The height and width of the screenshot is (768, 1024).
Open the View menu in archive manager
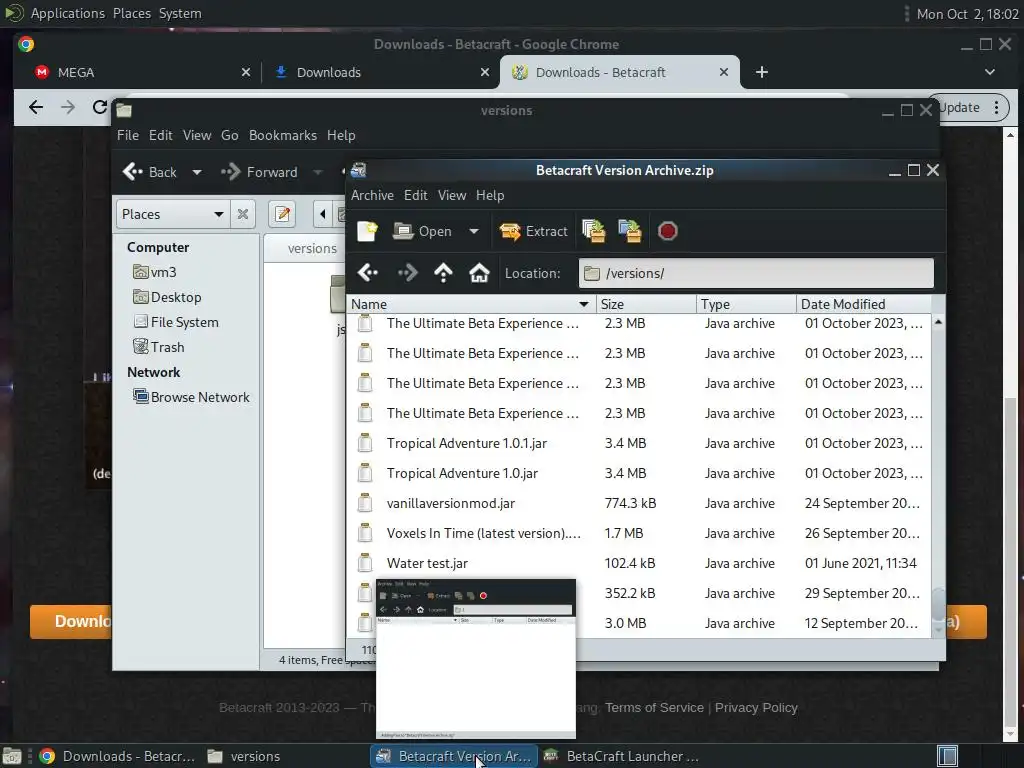(452, 195)
